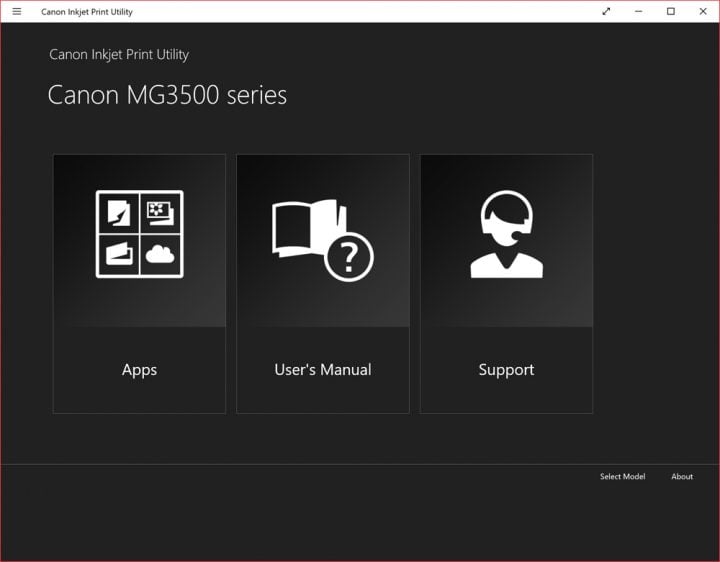Minimize the Canon Inkjet Print Utility window
720x562 pixels.
638,11
